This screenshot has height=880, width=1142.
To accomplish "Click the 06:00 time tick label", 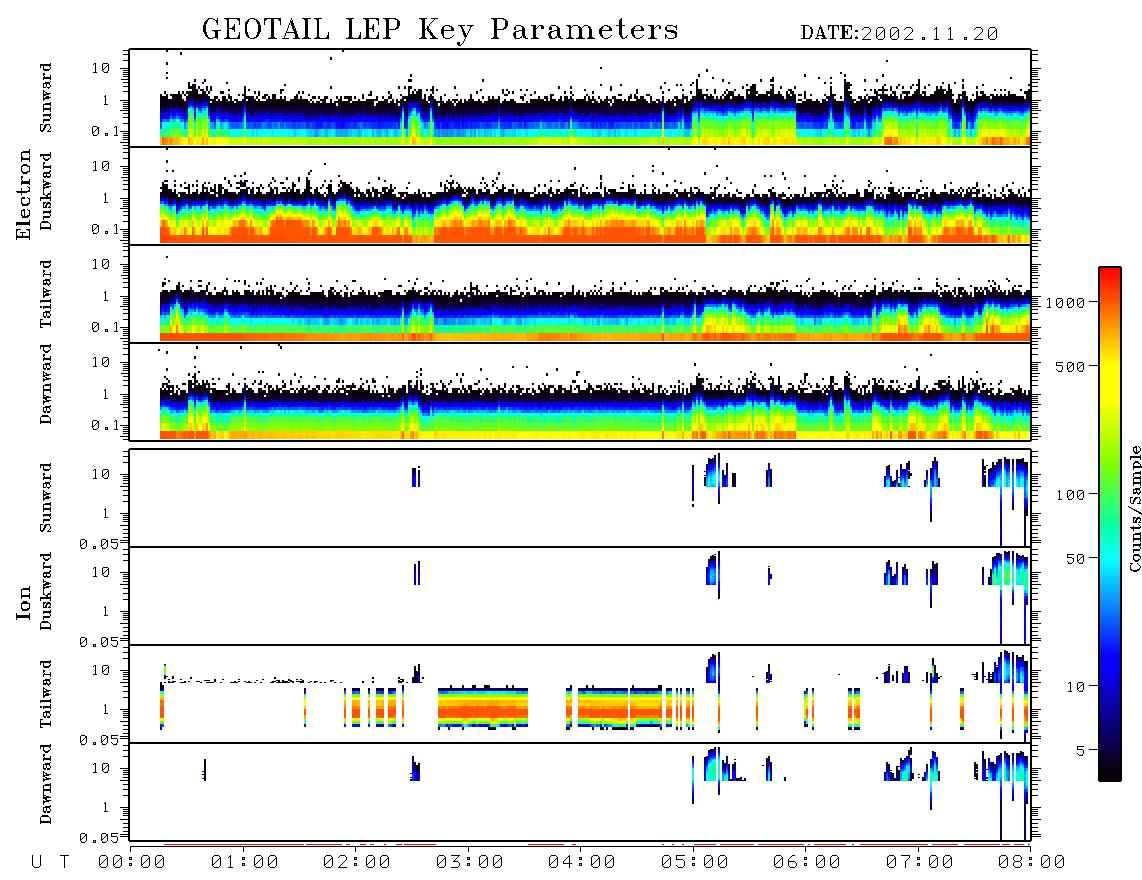I will point(806,863).
